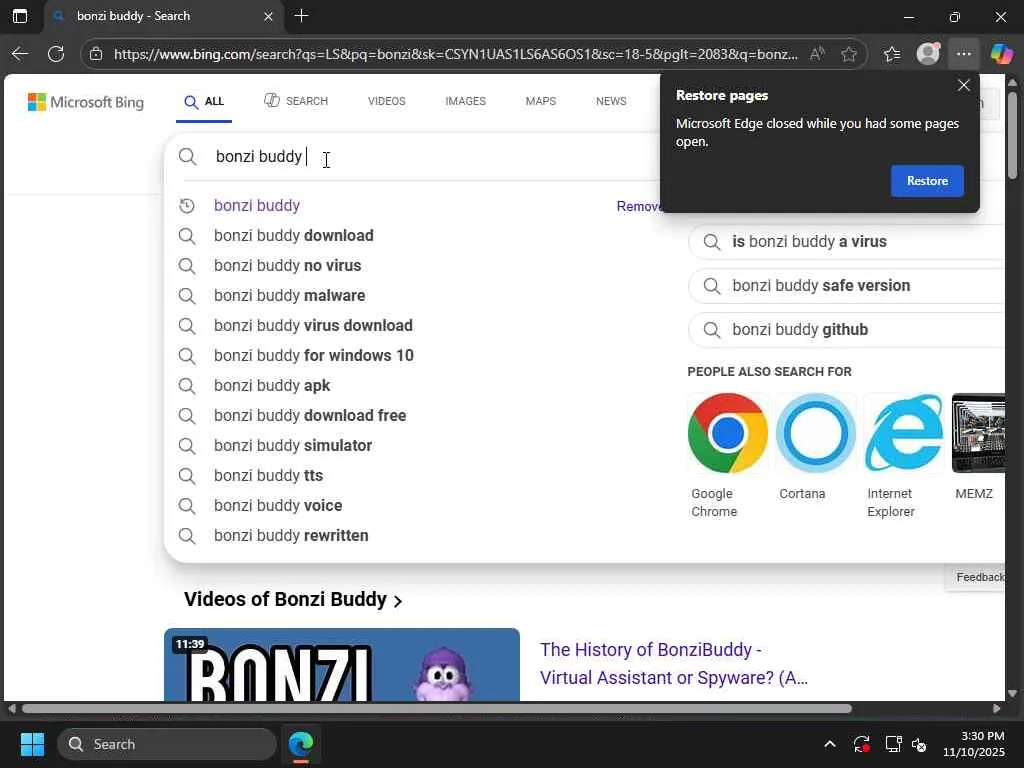The height and width of the screenshot is (768, 1024).
Task: Open the profile avatar icon
Action: click(x=928, y=54)
